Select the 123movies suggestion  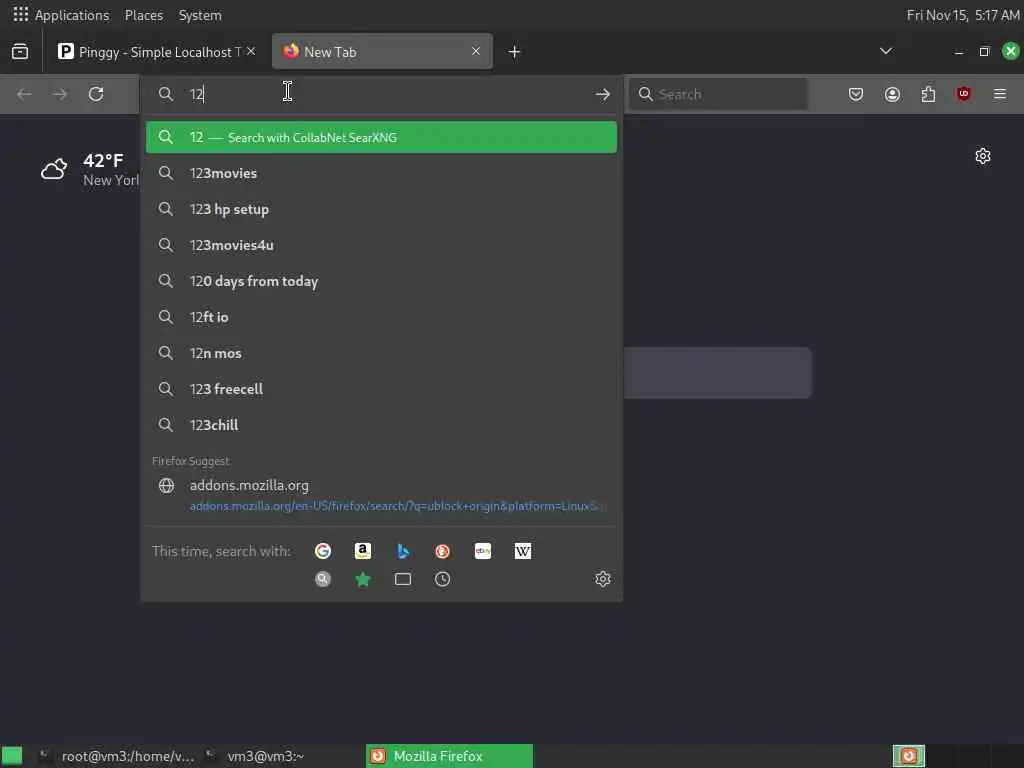pyautogui.click(x=381, y=173)
